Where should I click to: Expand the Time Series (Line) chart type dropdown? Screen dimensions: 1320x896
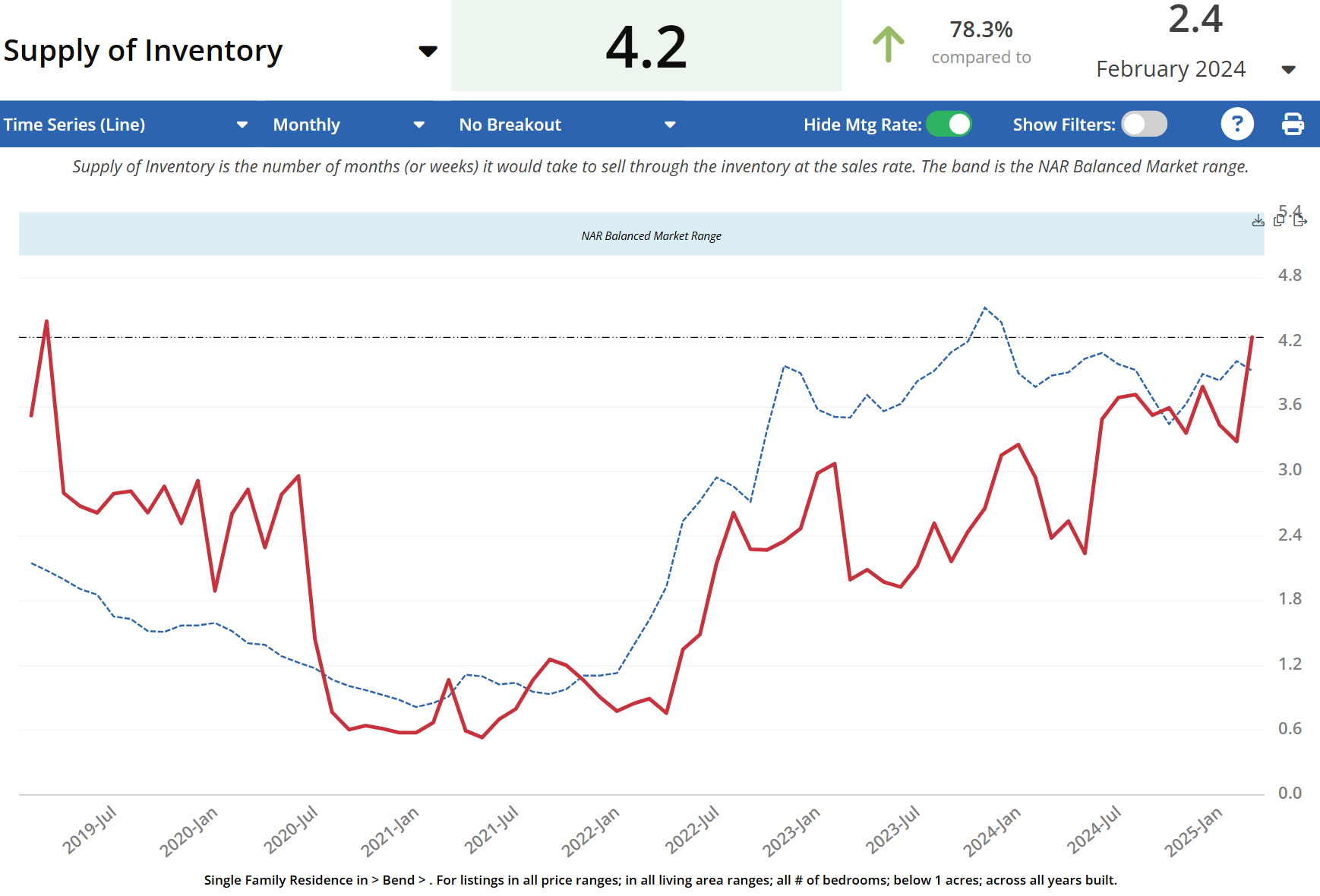242,125
